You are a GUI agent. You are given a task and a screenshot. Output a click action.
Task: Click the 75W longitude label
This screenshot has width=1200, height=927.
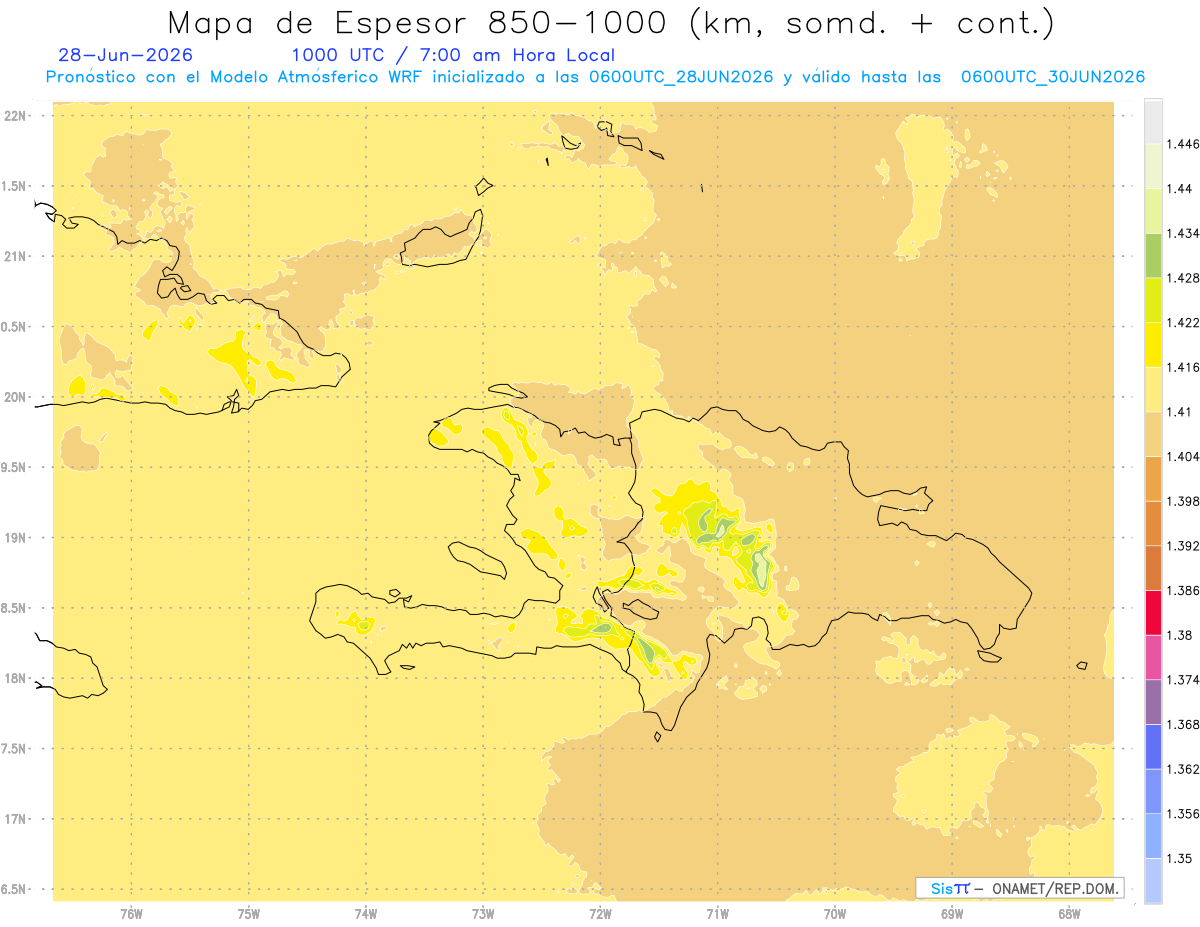(x=249, y=913)
